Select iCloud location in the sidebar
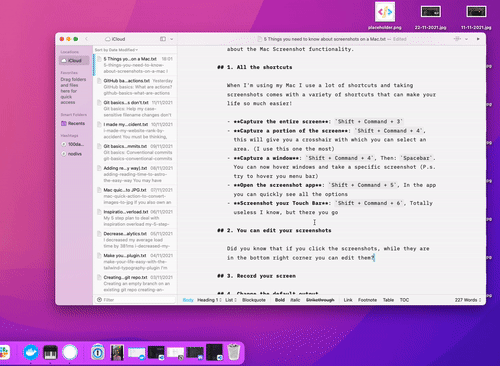 (x=74, y=60)
